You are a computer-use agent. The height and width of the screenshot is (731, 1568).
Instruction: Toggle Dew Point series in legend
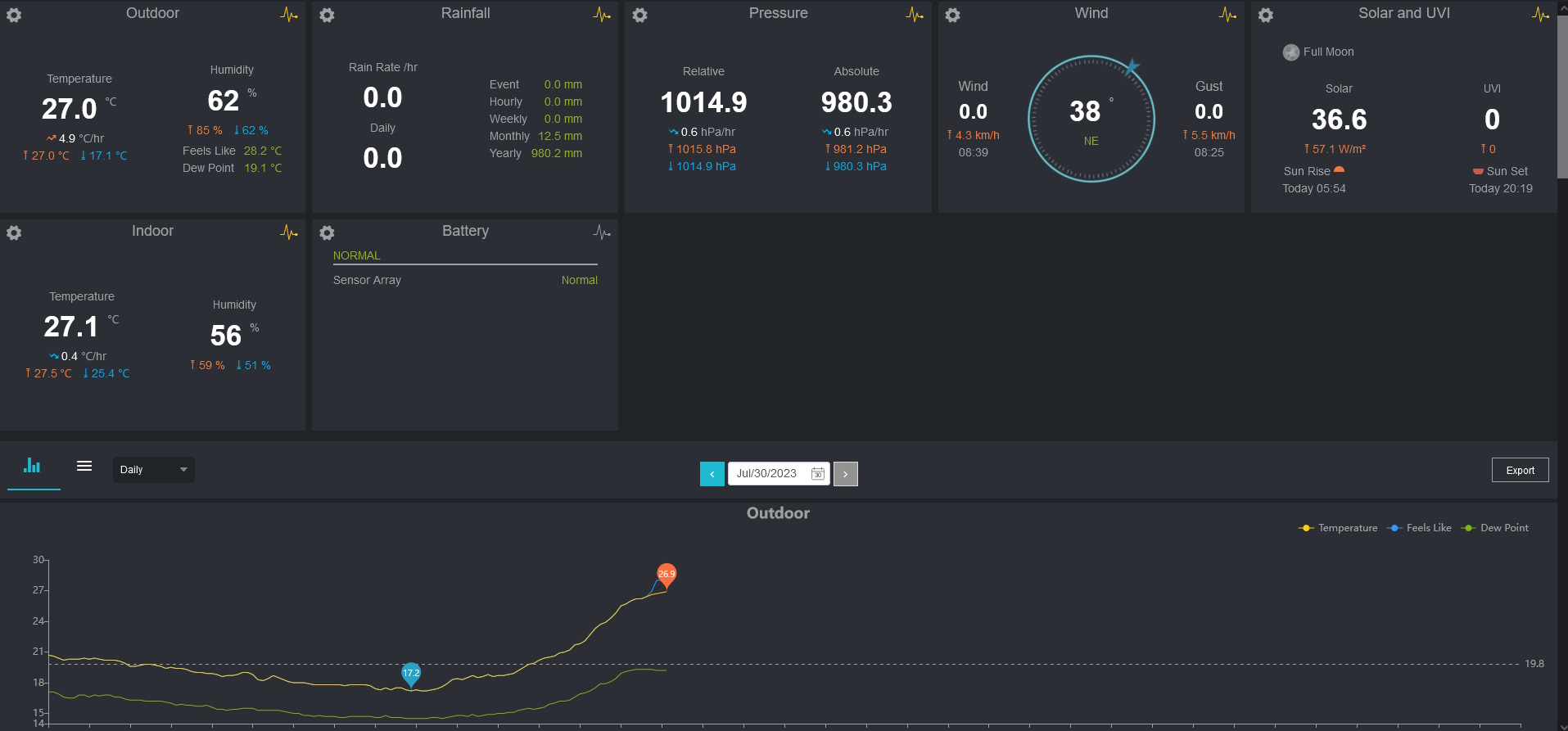(x=1494, y=528)
